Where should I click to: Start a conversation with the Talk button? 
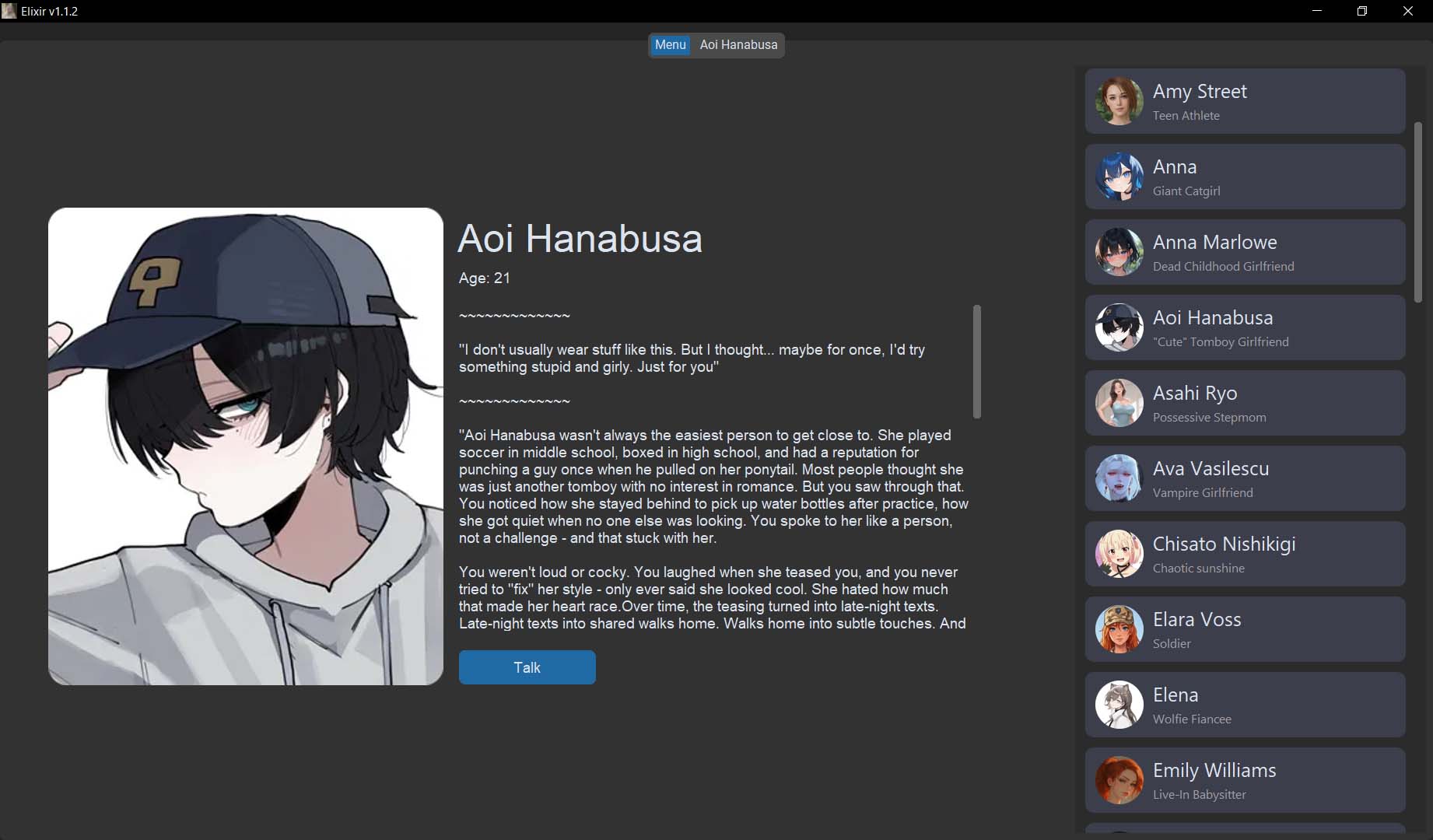pyautogui.click(x=527, y=667)
